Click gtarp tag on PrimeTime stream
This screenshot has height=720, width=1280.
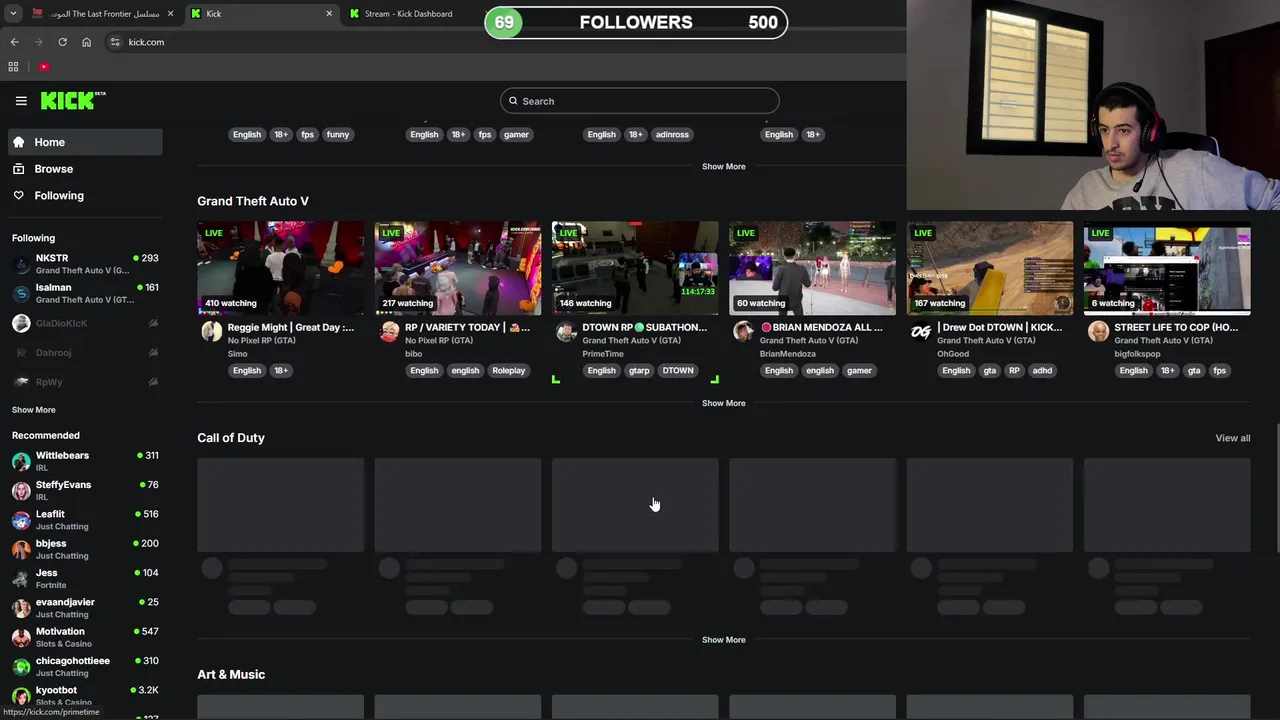[x=639, y=371]
